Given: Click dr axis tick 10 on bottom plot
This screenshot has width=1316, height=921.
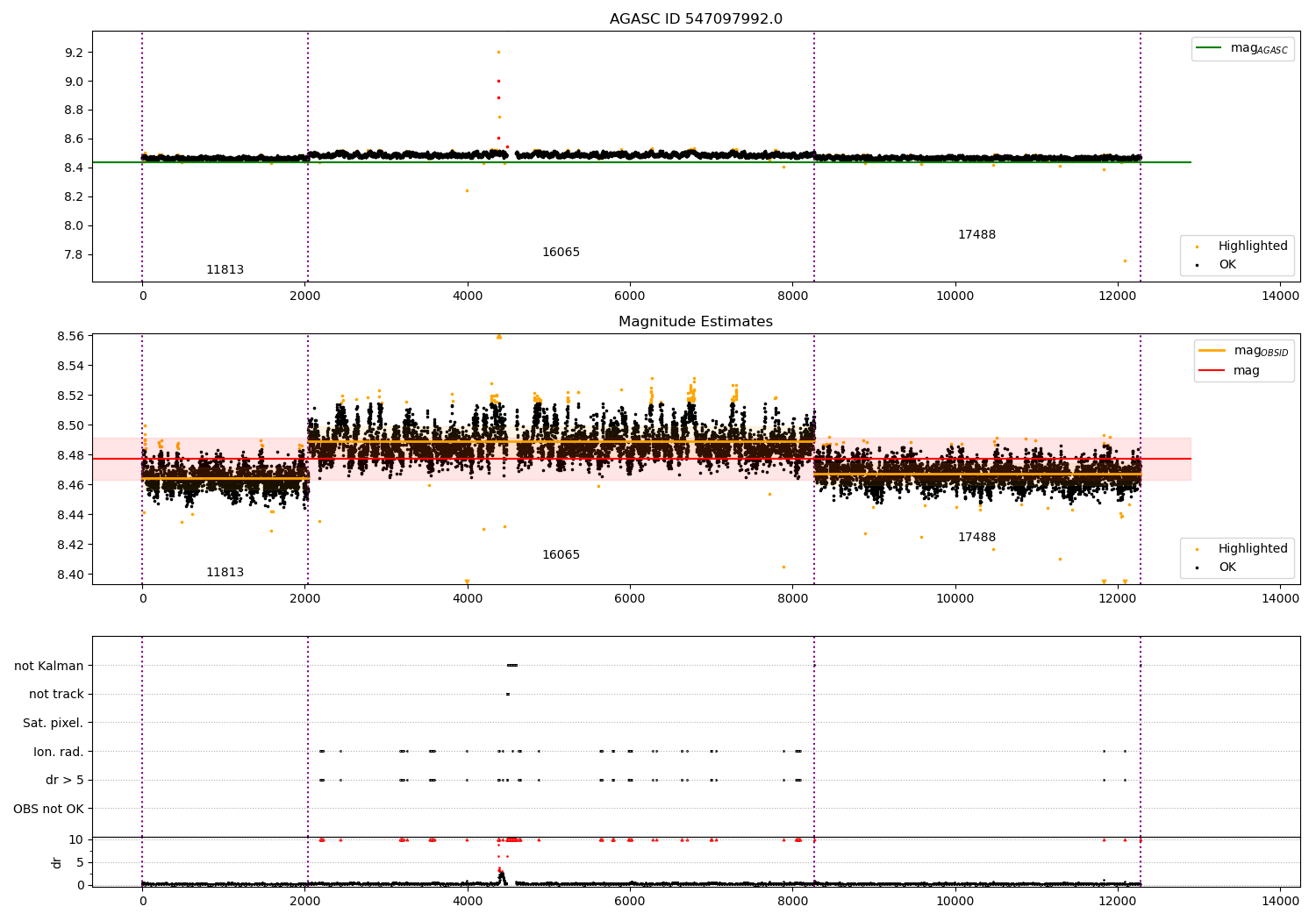Looking at the screenshot, I should coord(76,839).
